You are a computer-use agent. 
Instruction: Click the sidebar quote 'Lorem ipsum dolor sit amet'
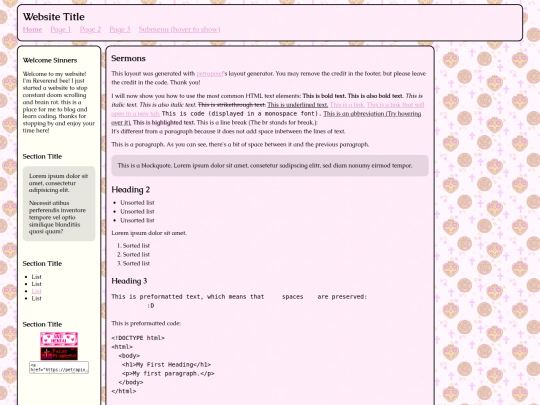59,183
